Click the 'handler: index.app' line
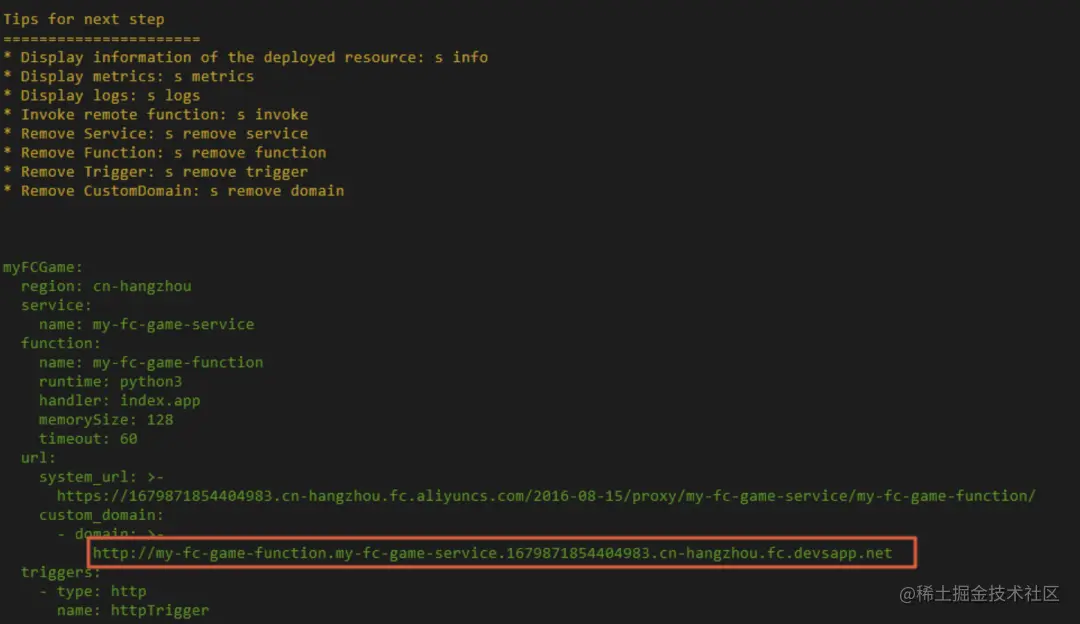This screenshot has height=624, width=1080. pos(119,401)
